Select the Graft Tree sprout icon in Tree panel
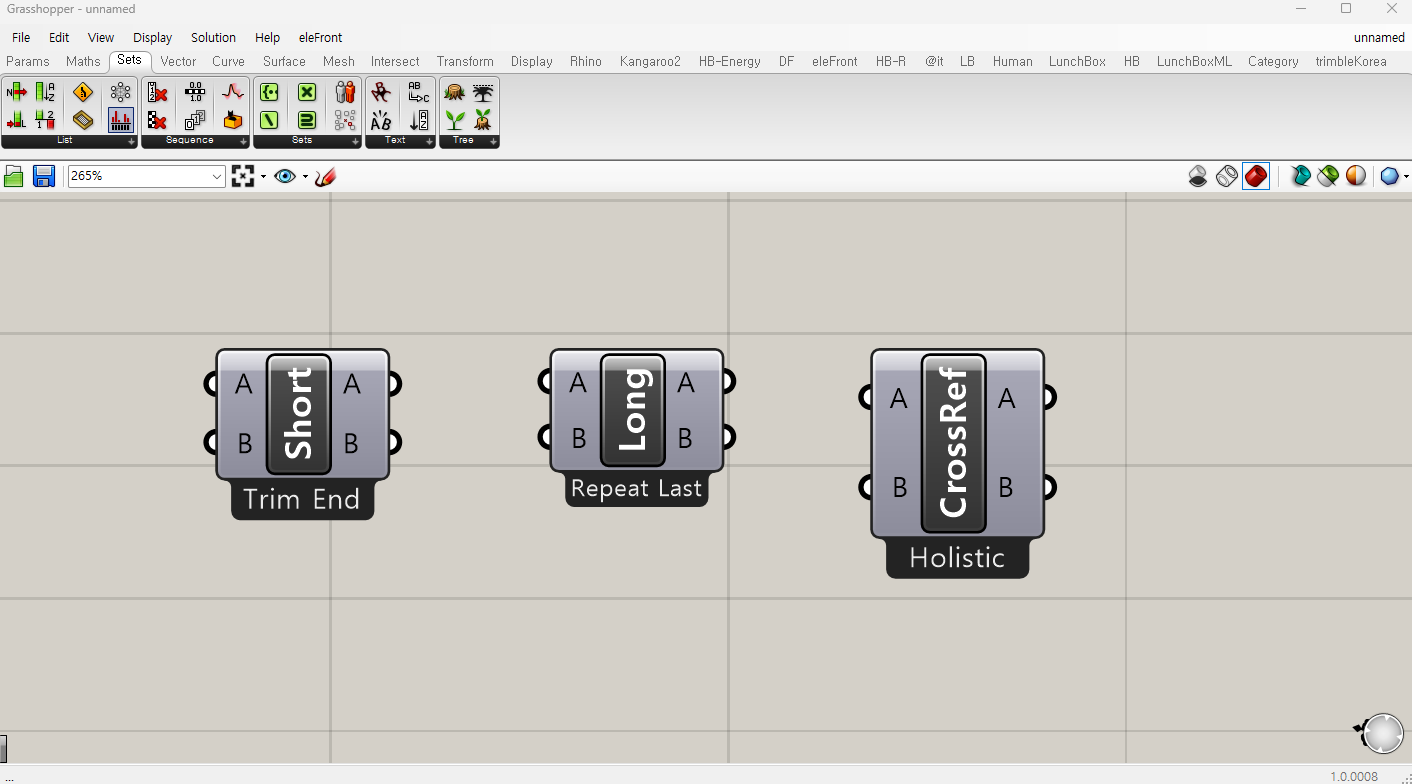The height and width of the screenshot is (784, 1412). coord(454,119)
